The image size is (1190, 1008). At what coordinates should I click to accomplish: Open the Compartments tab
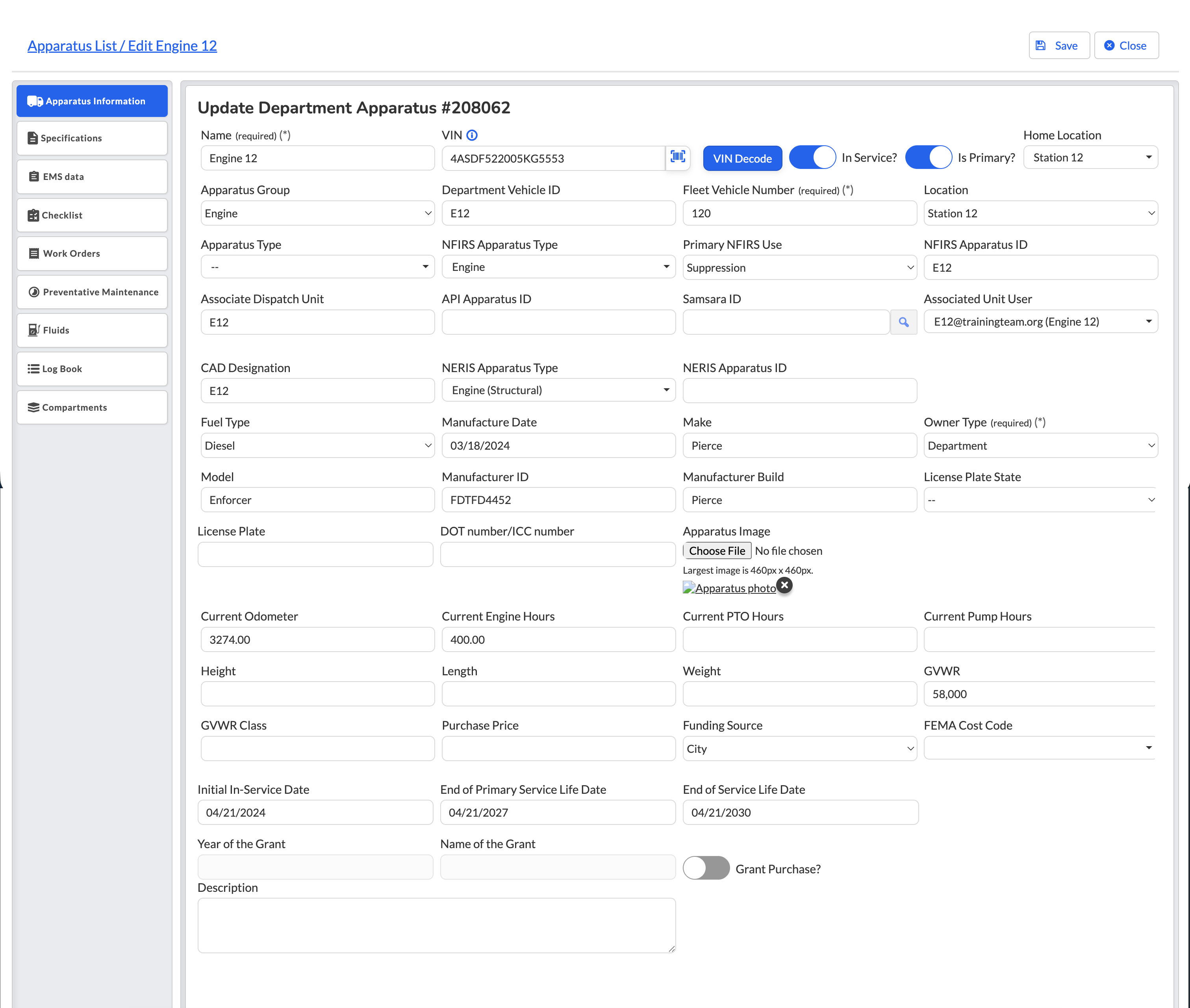tap(92, 408)
